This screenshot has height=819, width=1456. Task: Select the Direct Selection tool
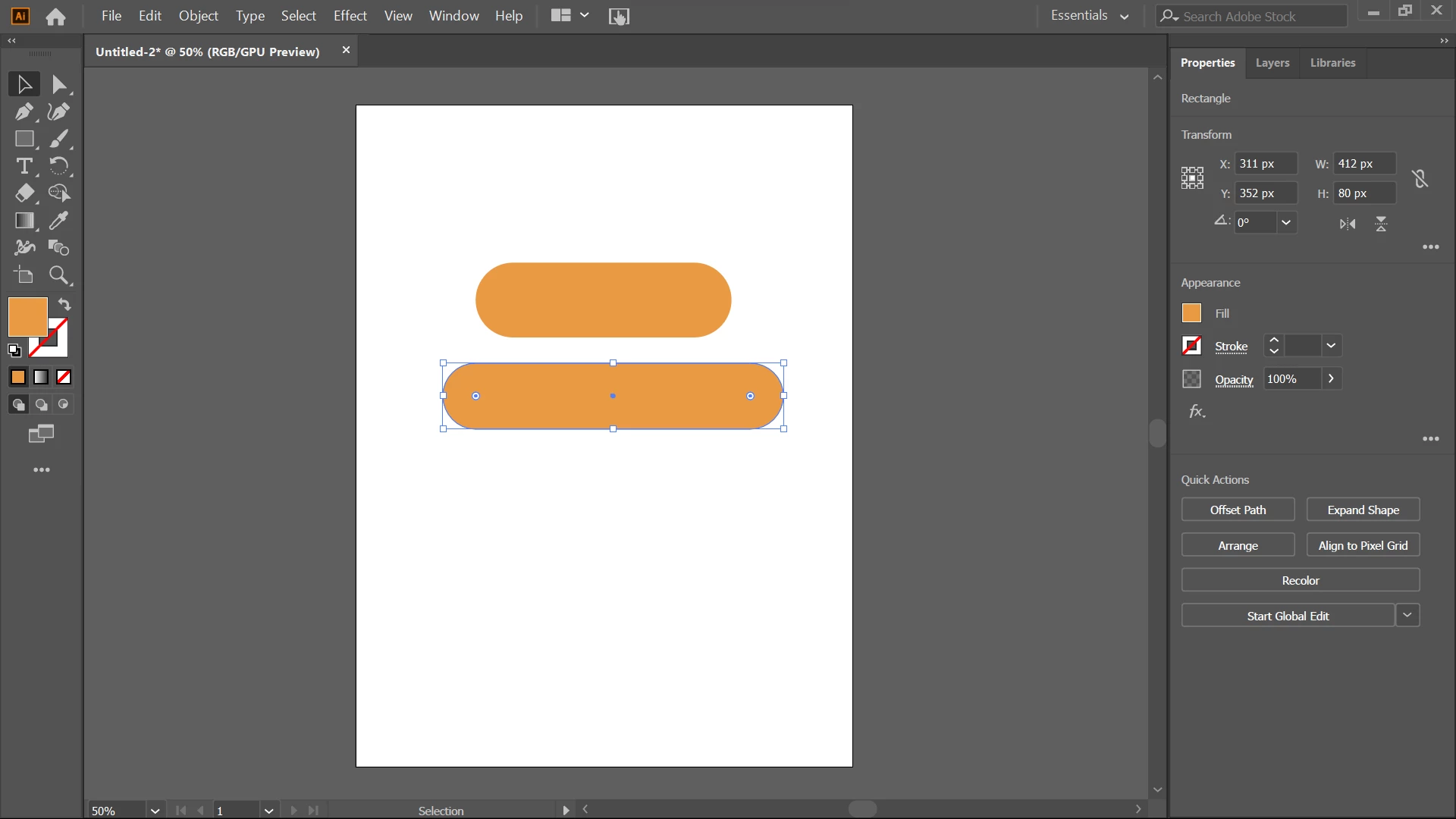click(x=58, y=85)
